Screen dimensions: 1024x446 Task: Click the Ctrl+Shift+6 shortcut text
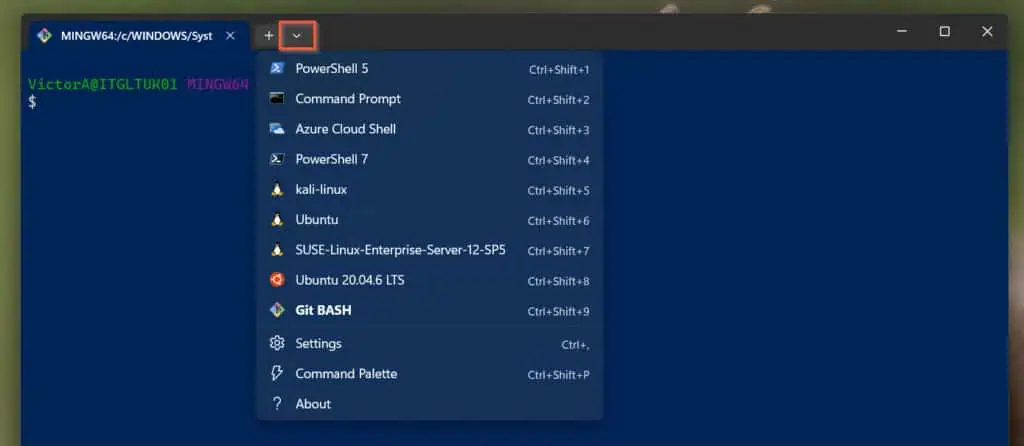pos(558,221)
